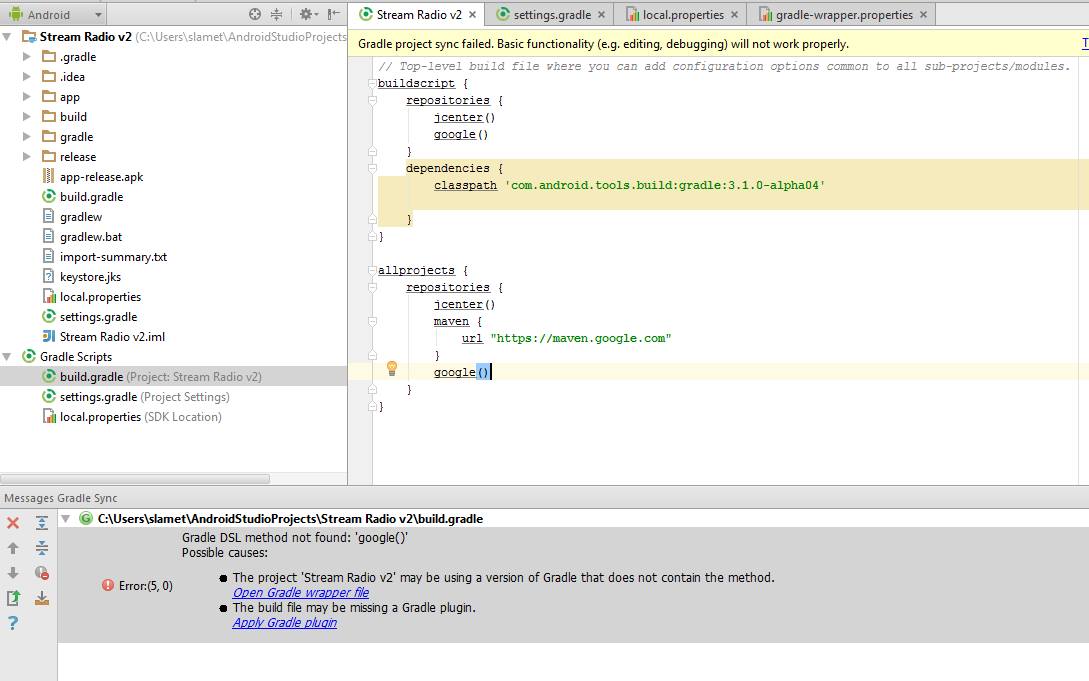Open project view settings gear menu
The image size is (1089, 681).
point(308,14)
